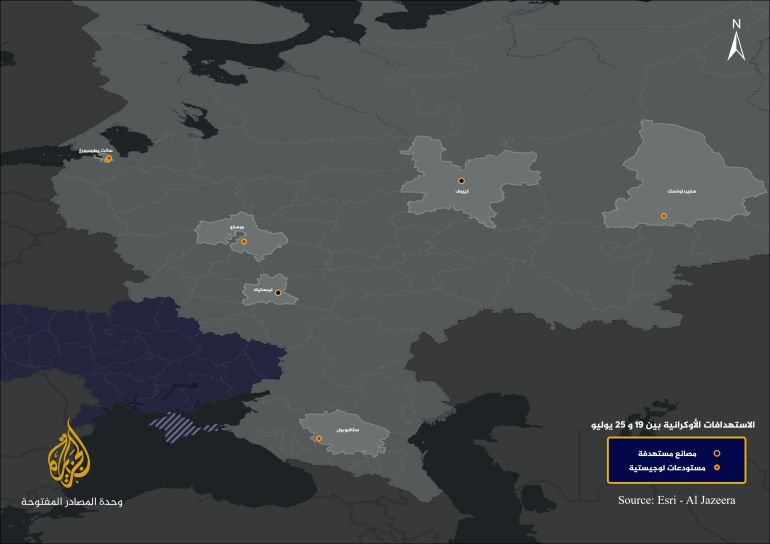Click the Lipetsk dark factory marker
Image resolution: width=770 pixels, height=544 pixels.
tap(278, 293)
